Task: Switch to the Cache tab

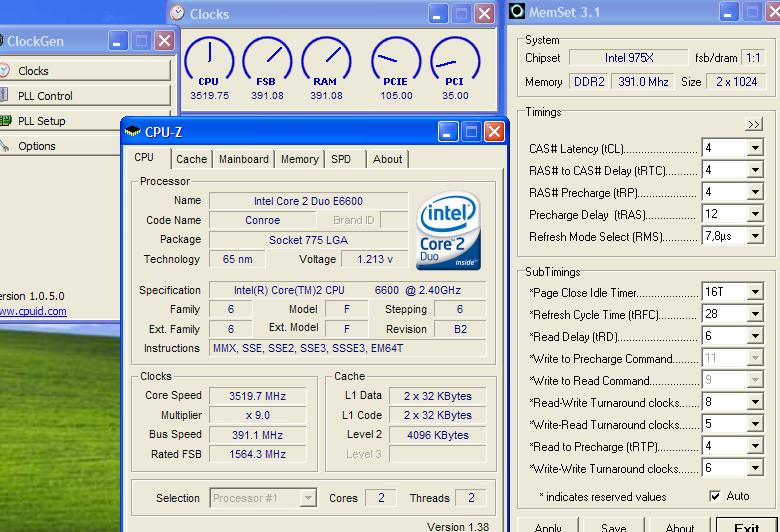Action: pyautogui.click(x=192, y=159)
